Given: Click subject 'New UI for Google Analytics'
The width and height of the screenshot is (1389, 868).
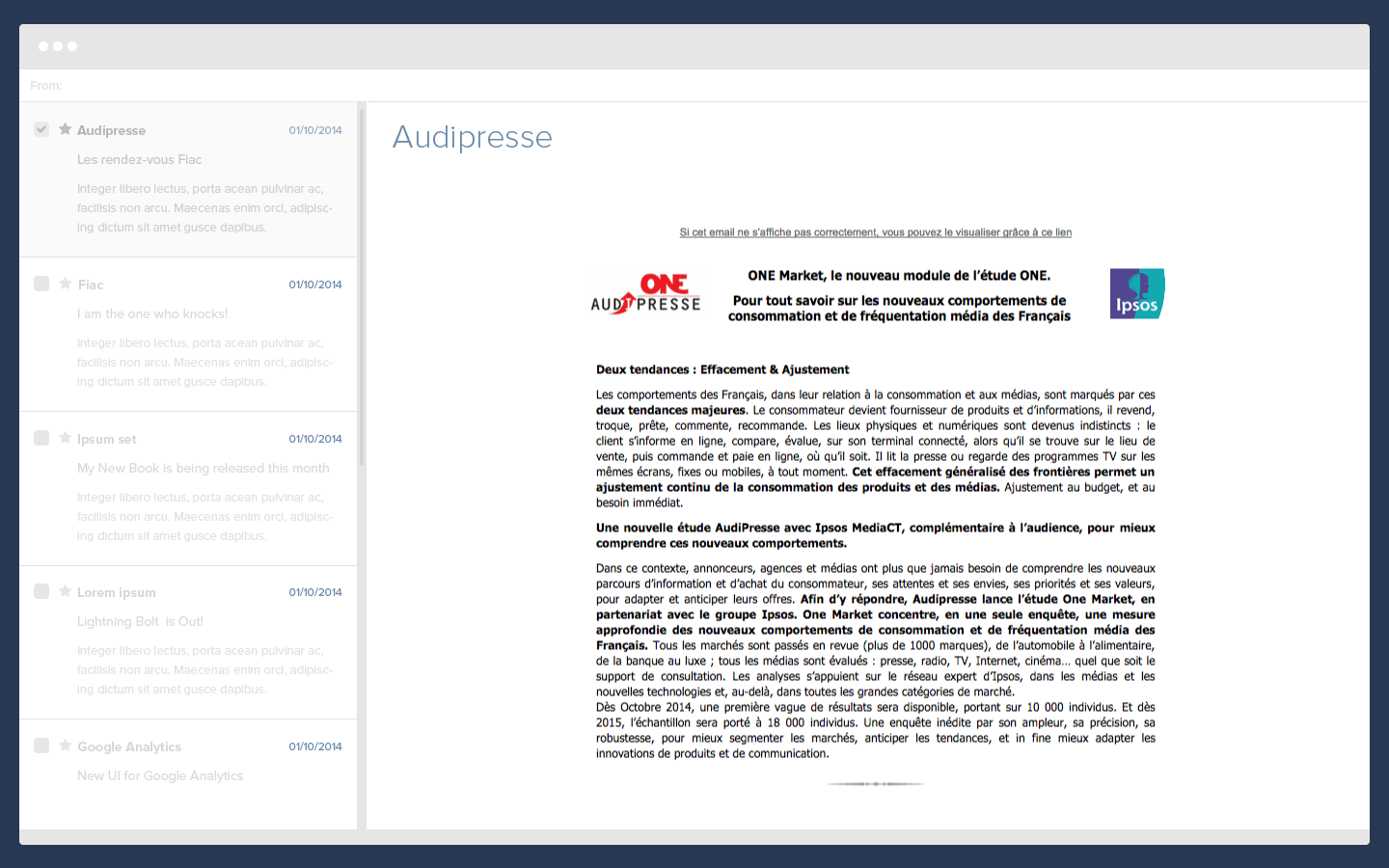Looking at the screenshot, I should (160, 776).
